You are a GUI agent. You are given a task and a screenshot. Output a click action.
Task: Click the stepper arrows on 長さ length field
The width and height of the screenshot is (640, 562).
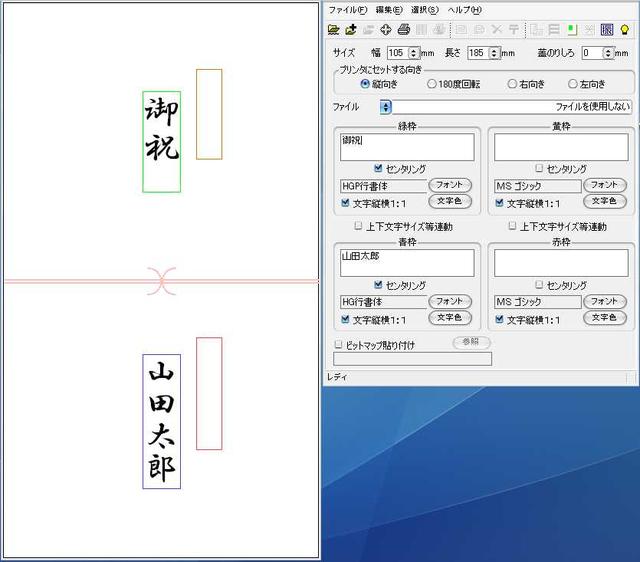[494, 52]
